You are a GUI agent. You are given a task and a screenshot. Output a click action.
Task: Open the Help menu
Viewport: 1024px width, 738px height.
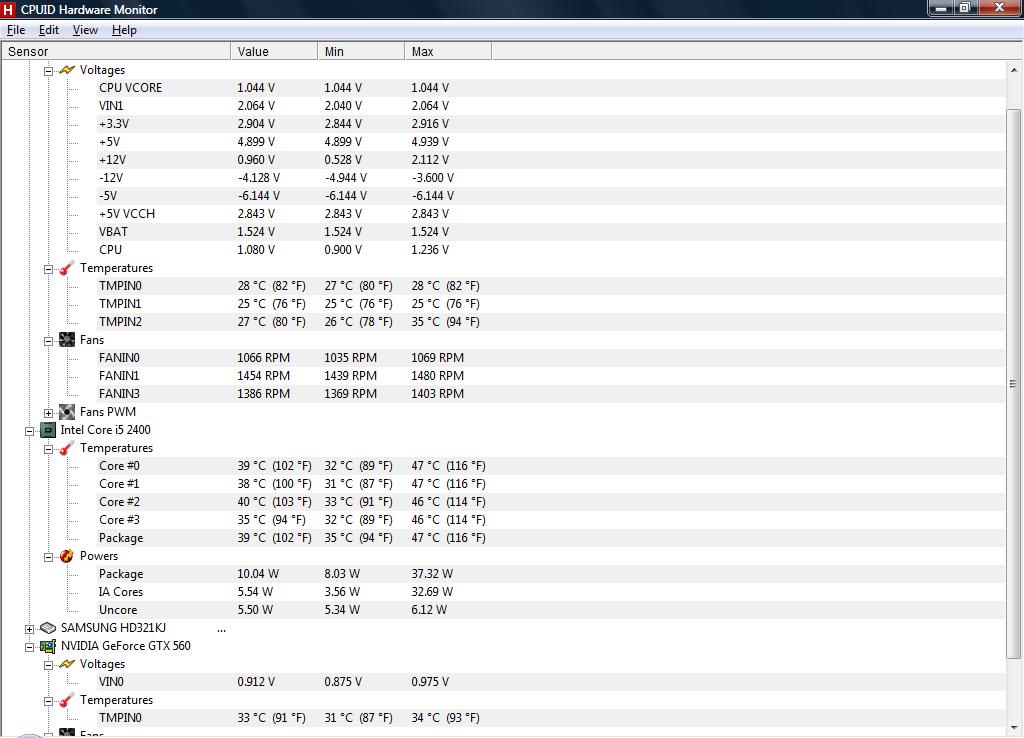click(124, 30)
